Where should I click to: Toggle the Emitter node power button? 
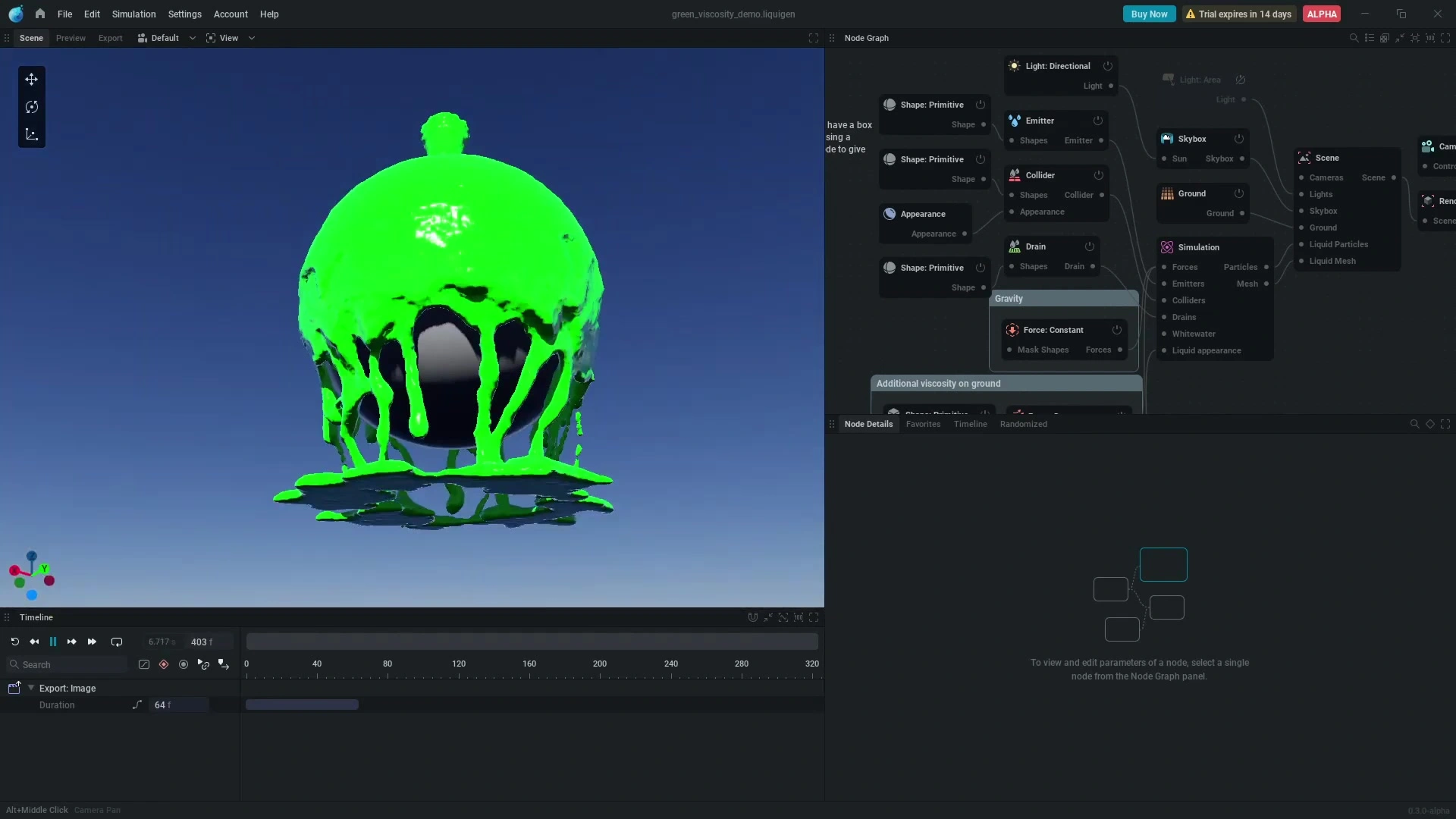coord(1098,121)
